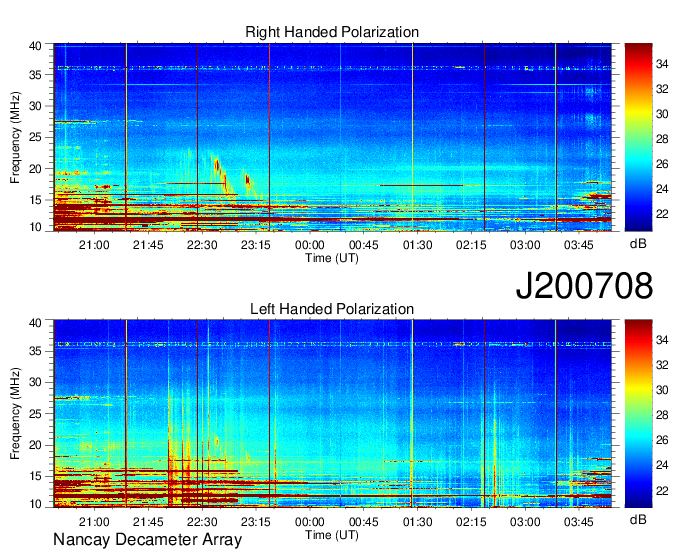
Task: Click "21:00" time tick of Left Handed plot
Action: [x=94, y=521]
